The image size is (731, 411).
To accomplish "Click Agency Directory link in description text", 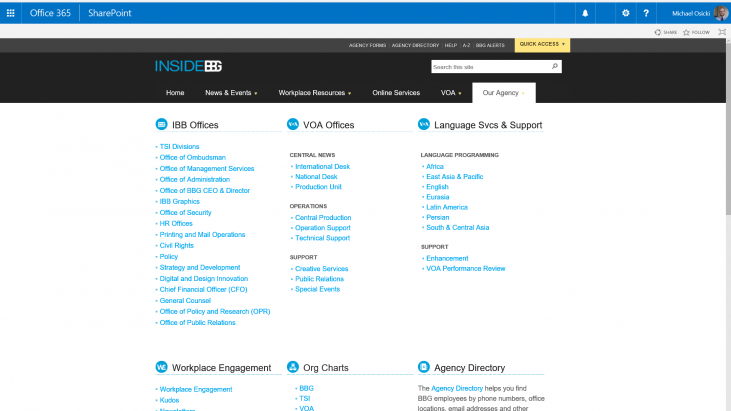I will pyautogui.click(x=457, y=388).
